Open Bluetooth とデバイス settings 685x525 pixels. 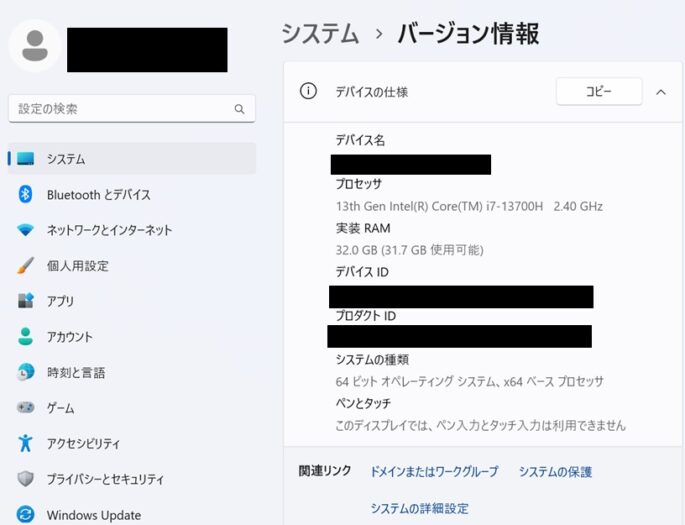click(132, 194)
